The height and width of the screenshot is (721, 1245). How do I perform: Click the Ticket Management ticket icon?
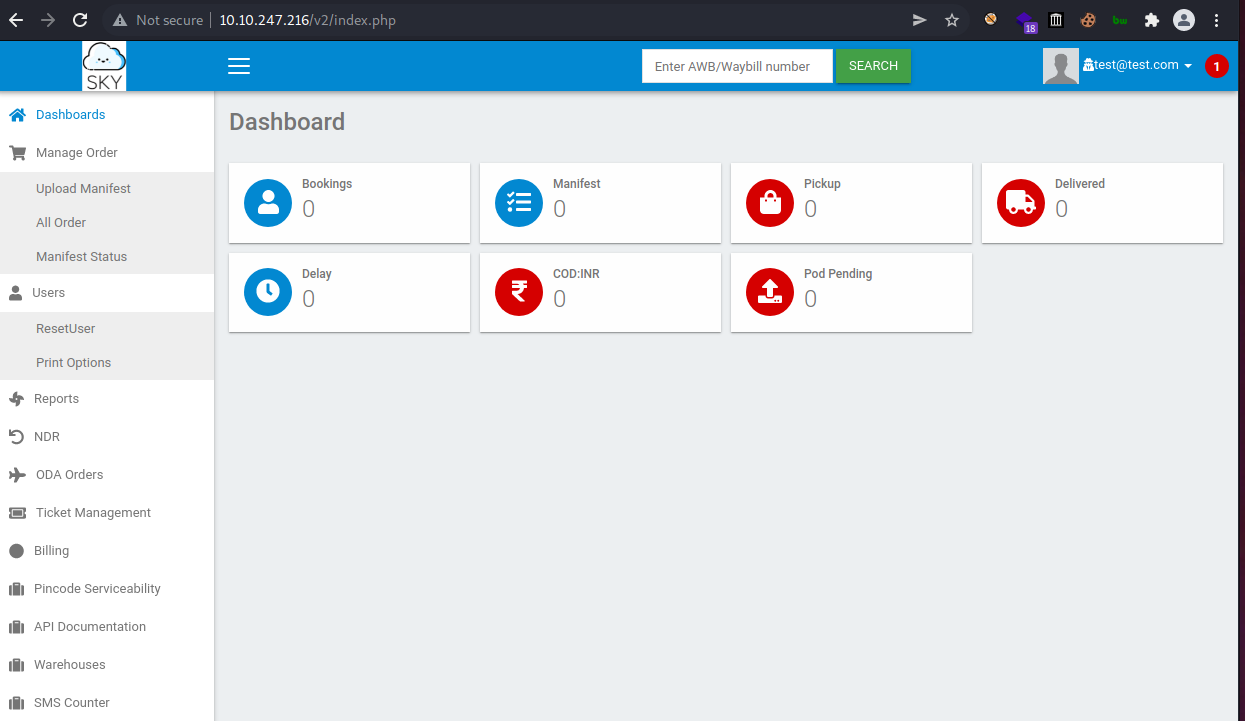click(17, 513)
